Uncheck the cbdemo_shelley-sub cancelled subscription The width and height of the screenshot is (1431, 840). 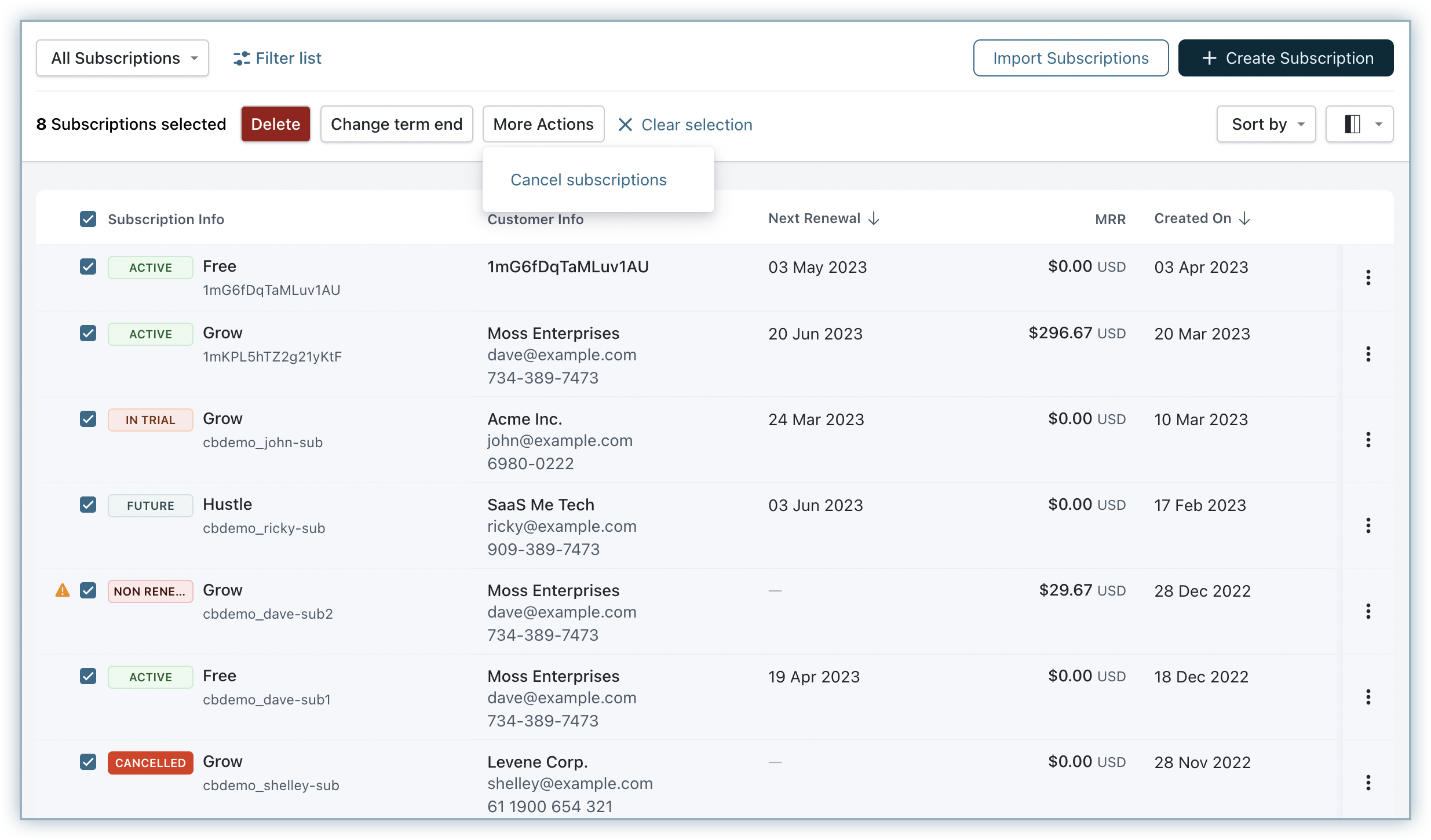88,762
